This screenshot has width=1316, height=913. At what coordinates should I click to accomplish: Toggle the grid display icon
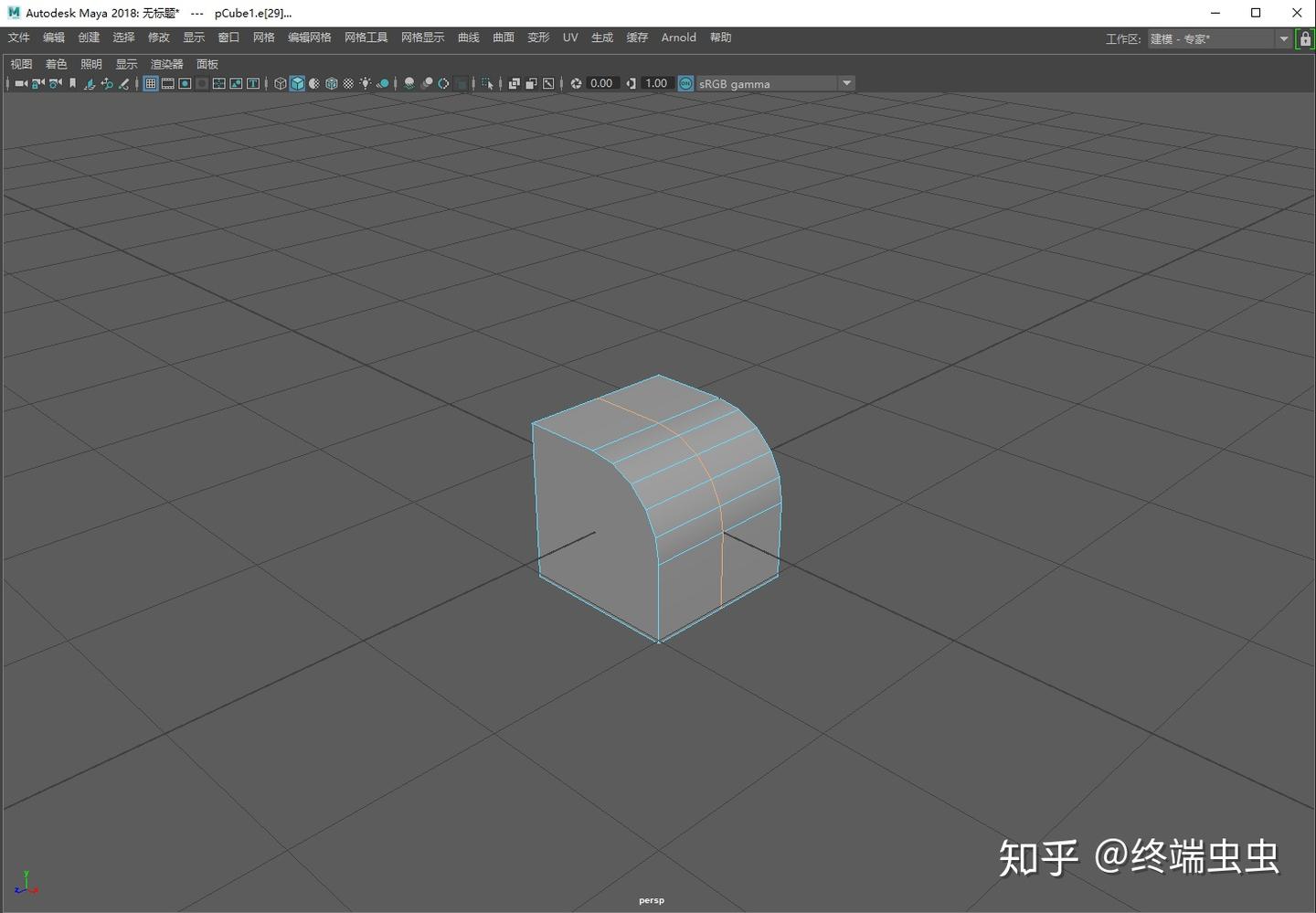coord(151,83)
